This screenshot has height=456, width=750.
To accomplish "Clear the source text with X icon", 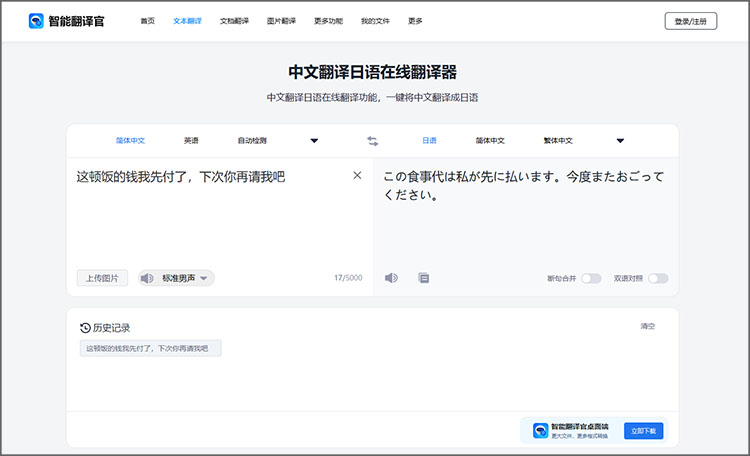I will [x=357, y=176].
